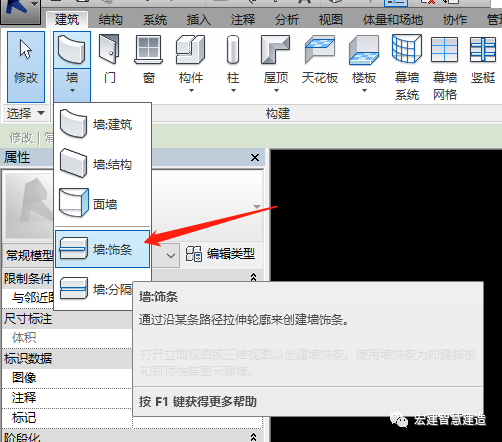502x442 pixels.
Task: Expand the 屋顶 dropdown arrow
Action: coord(276,91)
